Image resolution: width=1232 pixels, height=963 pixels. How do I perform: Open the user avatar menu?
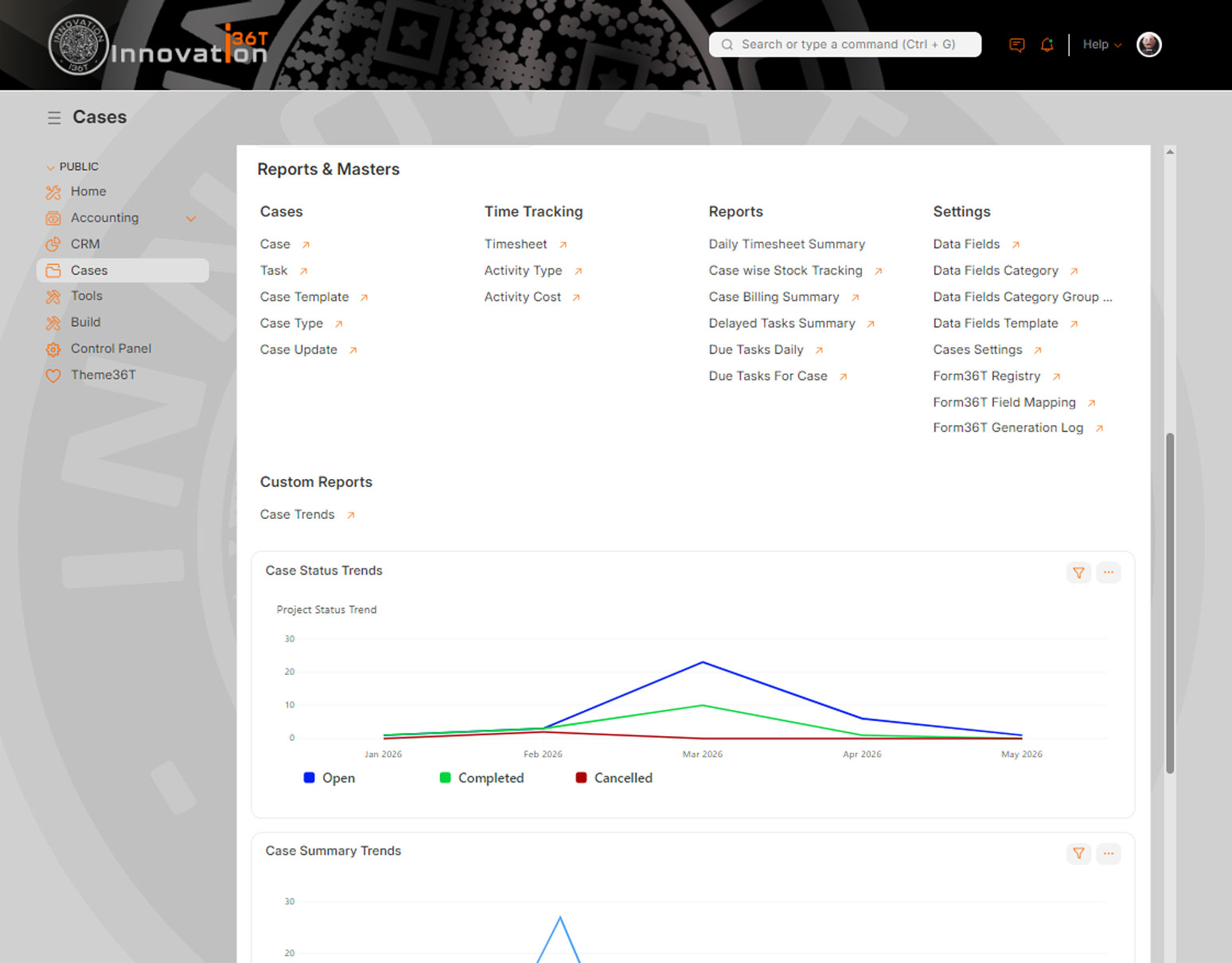[x=1148, y=45]
